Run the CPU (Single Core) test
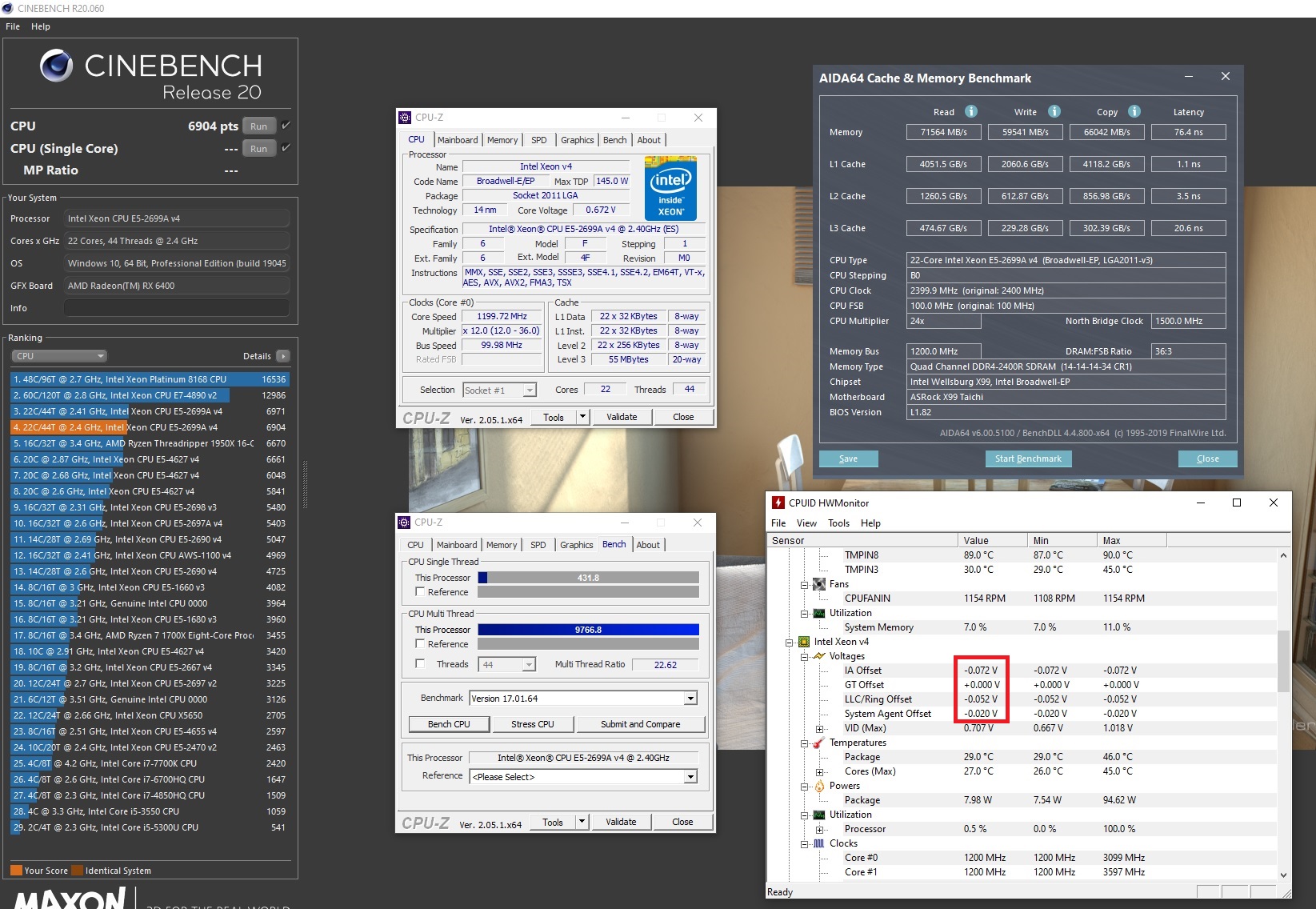 pos(258,148)
